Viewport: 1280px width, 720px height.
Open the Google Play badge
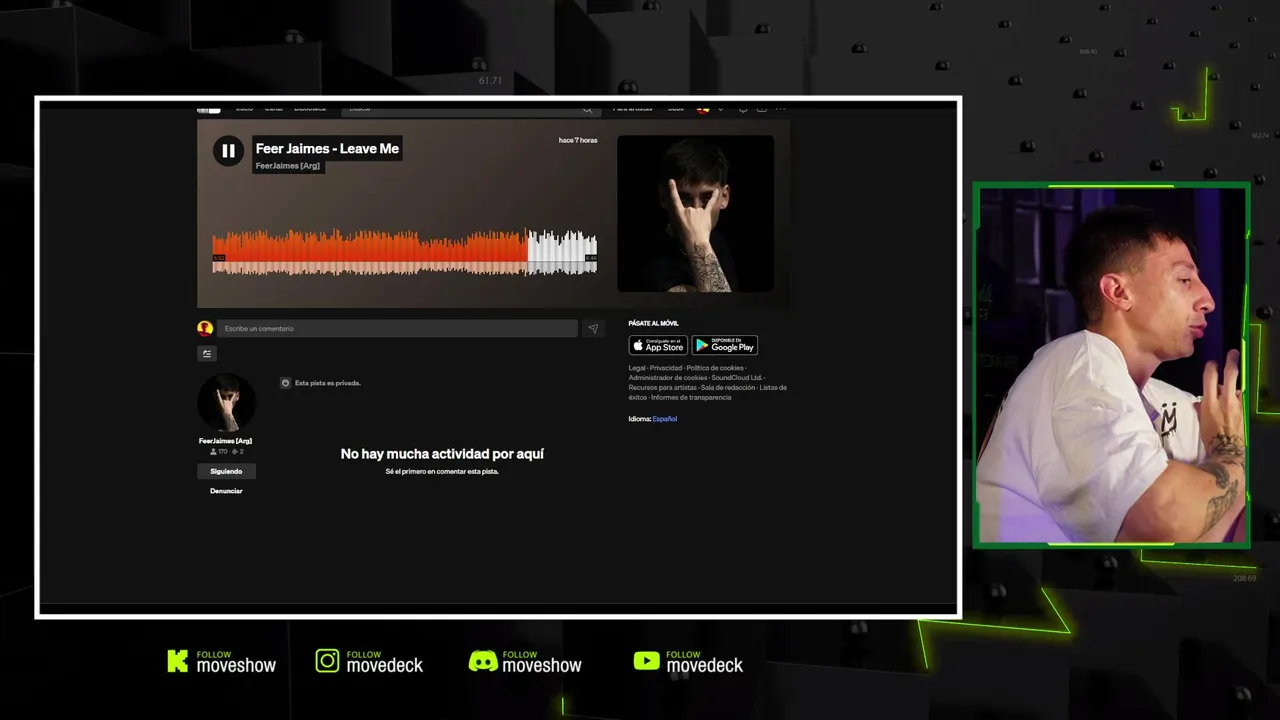[725, 345]
